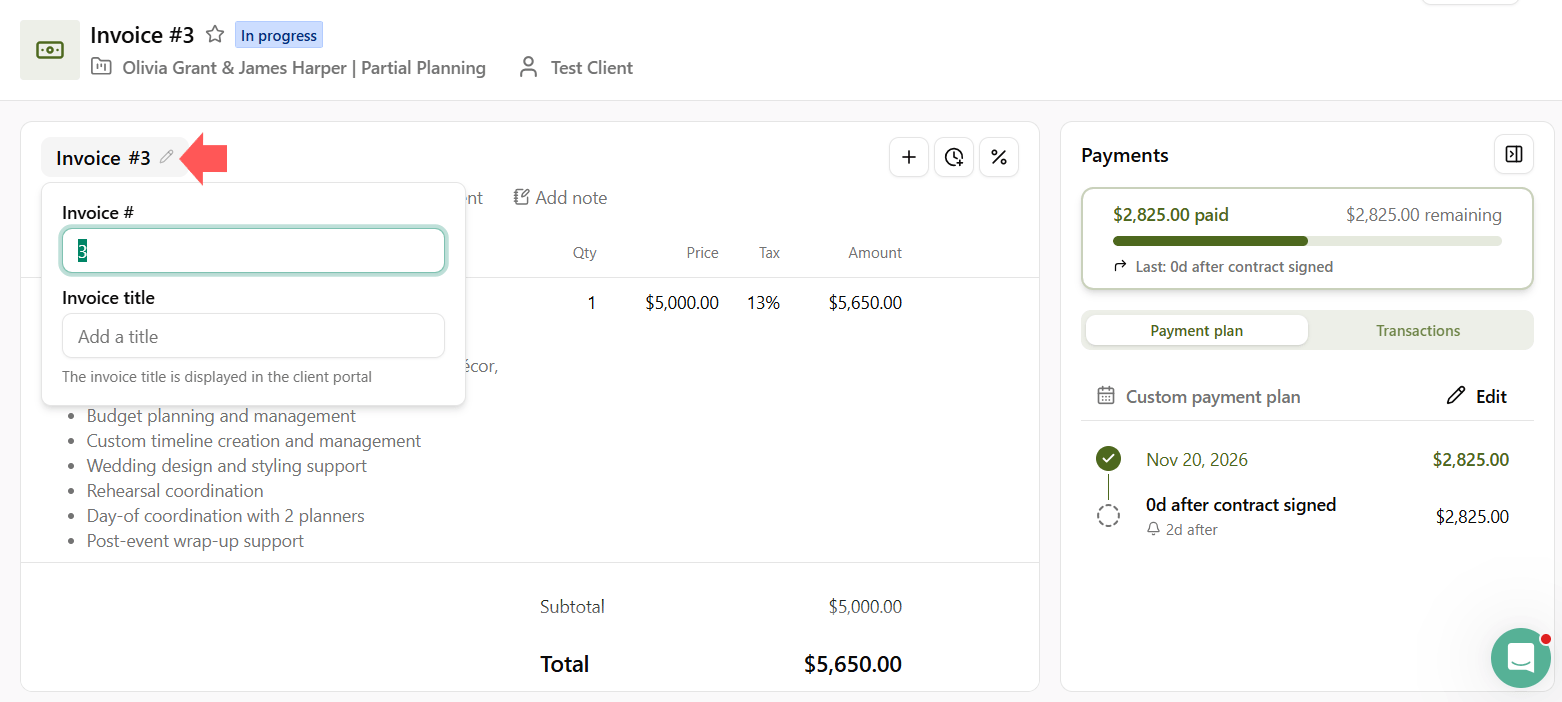The height and width of the screenshot is (702, 1562).
Task: Click Post-event wrap-up support bullet
Action: pyautogui.click(x=195, y=541)
